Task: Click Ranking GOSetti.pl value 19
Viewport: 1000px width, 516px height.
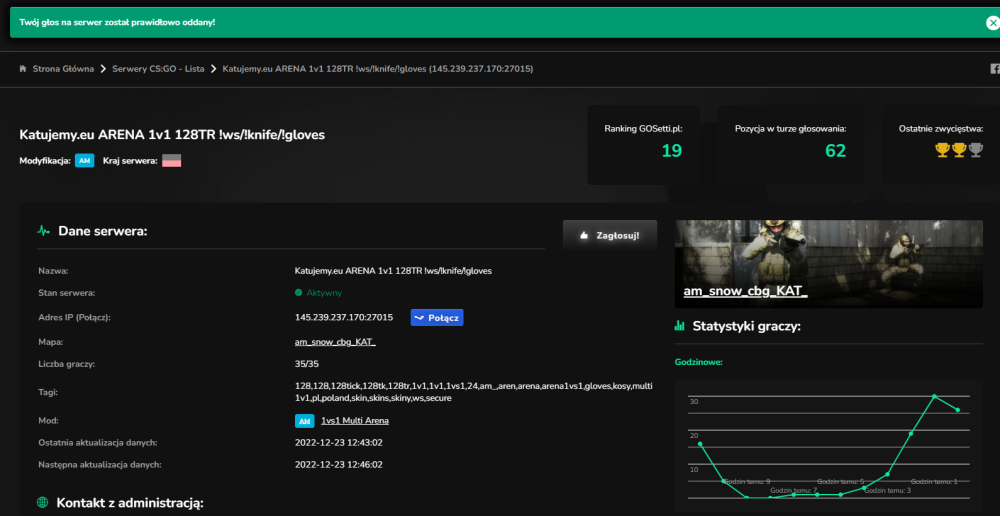Action: tap(672, 151)
